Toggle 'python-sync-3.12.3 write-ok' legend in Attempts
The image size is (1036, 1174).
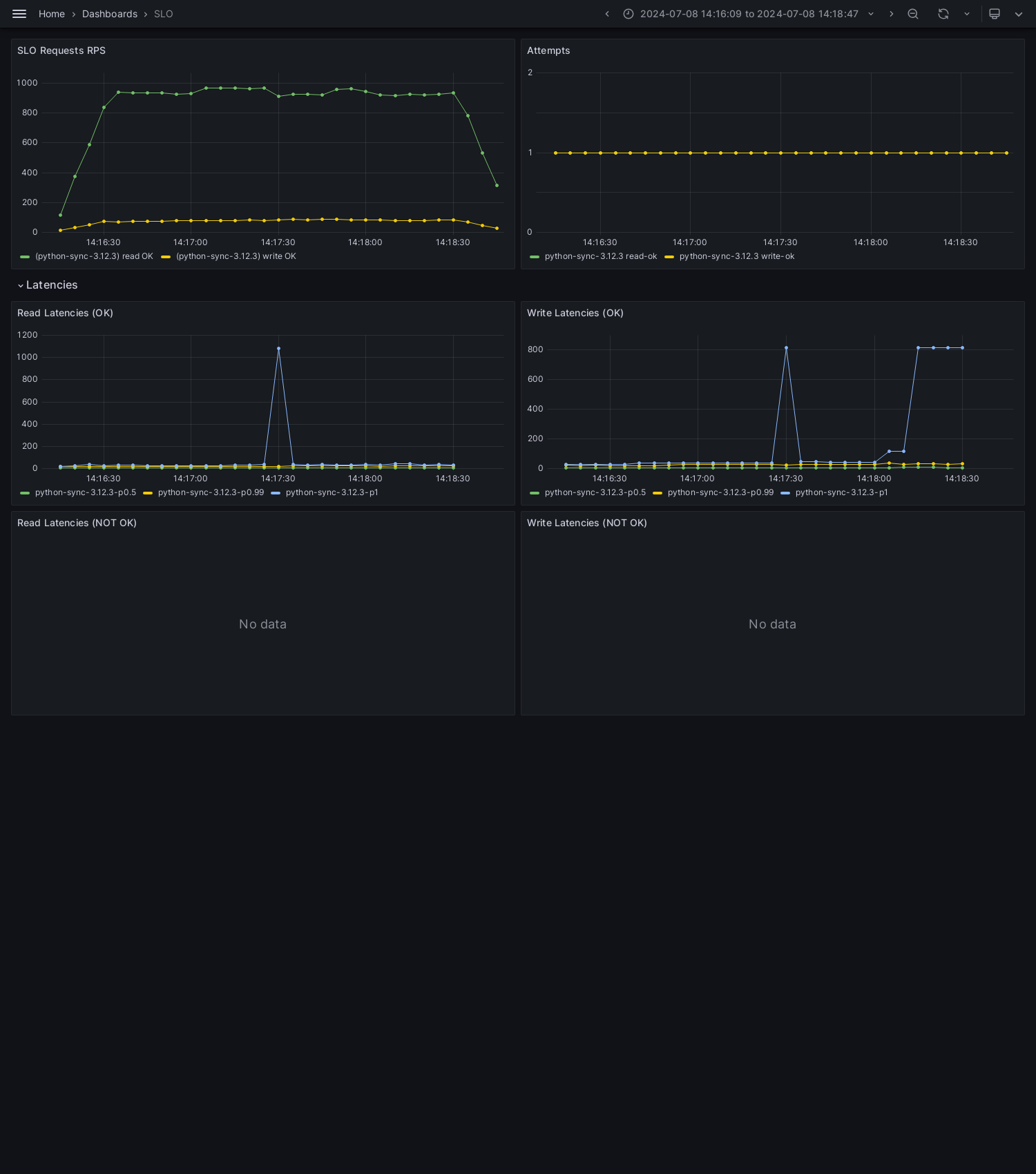pos(737,256)
